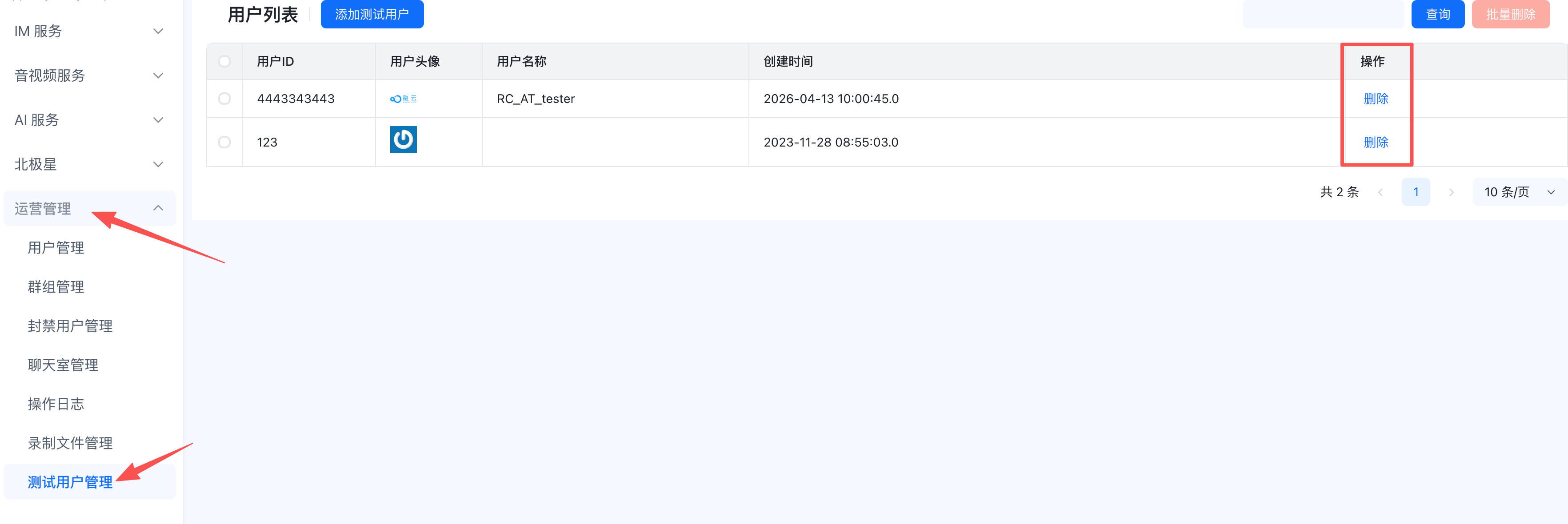
Task: Expand the 北极星 menu
Action: tap(89, 164)
